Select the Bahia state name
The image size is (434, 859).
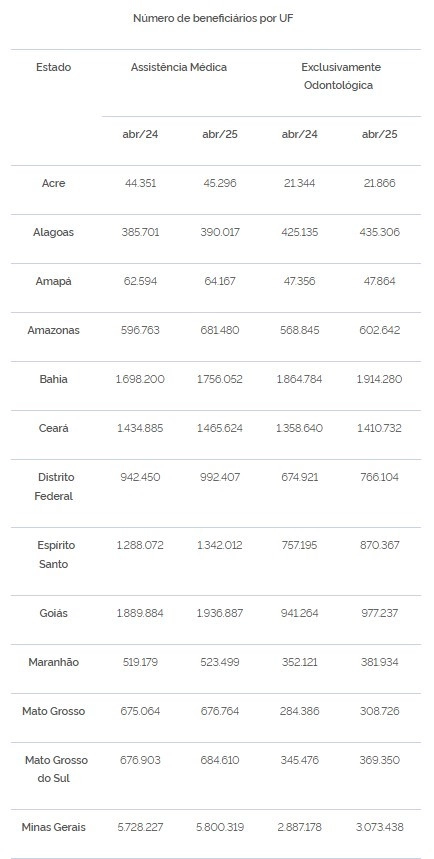[54, 379]
